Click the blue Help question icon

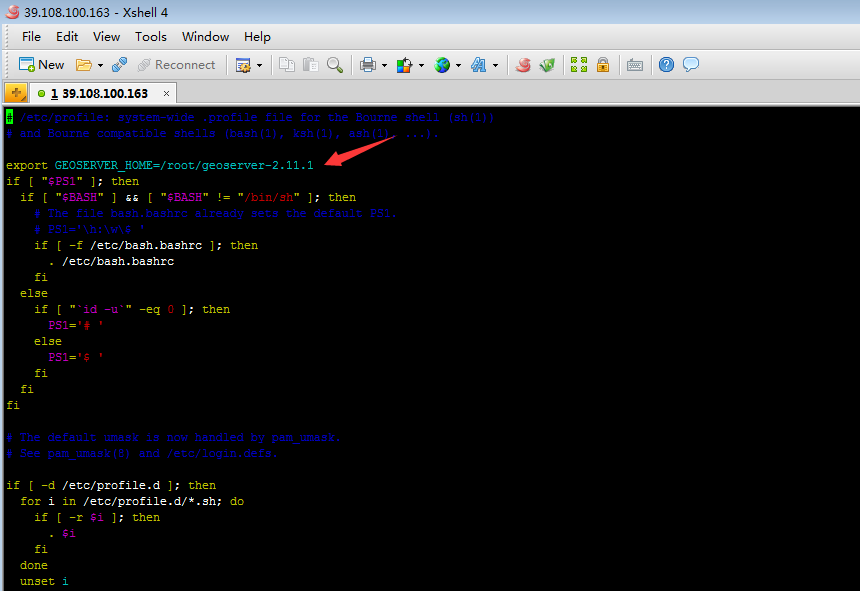pos(666,65)
